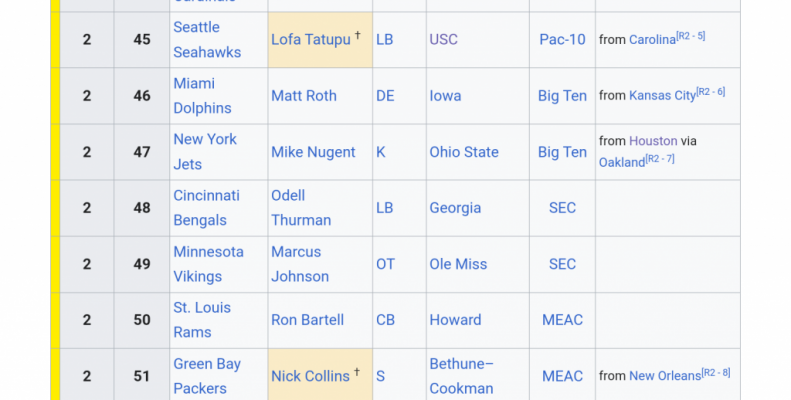Open Lofa Tatupu player page

point(311,40)
